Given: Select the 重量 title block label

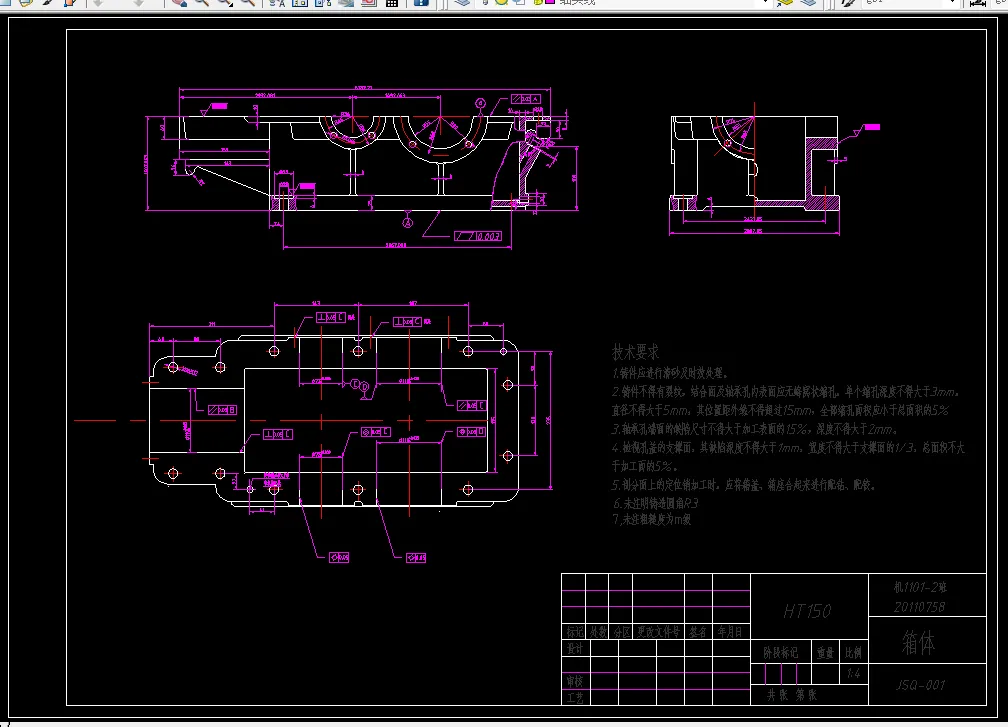Looking at the screenshot, I should (825, 653).
